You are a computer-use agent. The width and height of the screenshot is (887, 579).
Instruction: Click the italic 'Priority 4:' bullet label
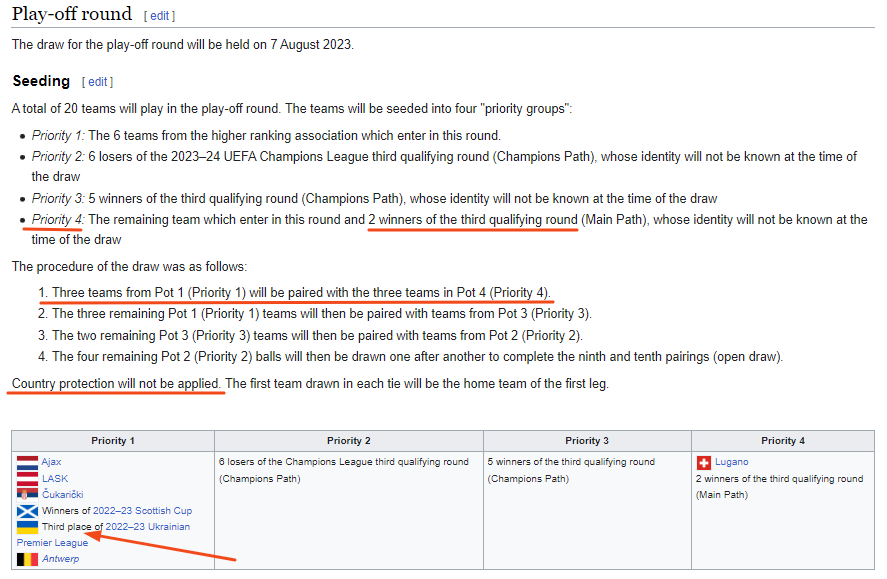click(58, 219)
